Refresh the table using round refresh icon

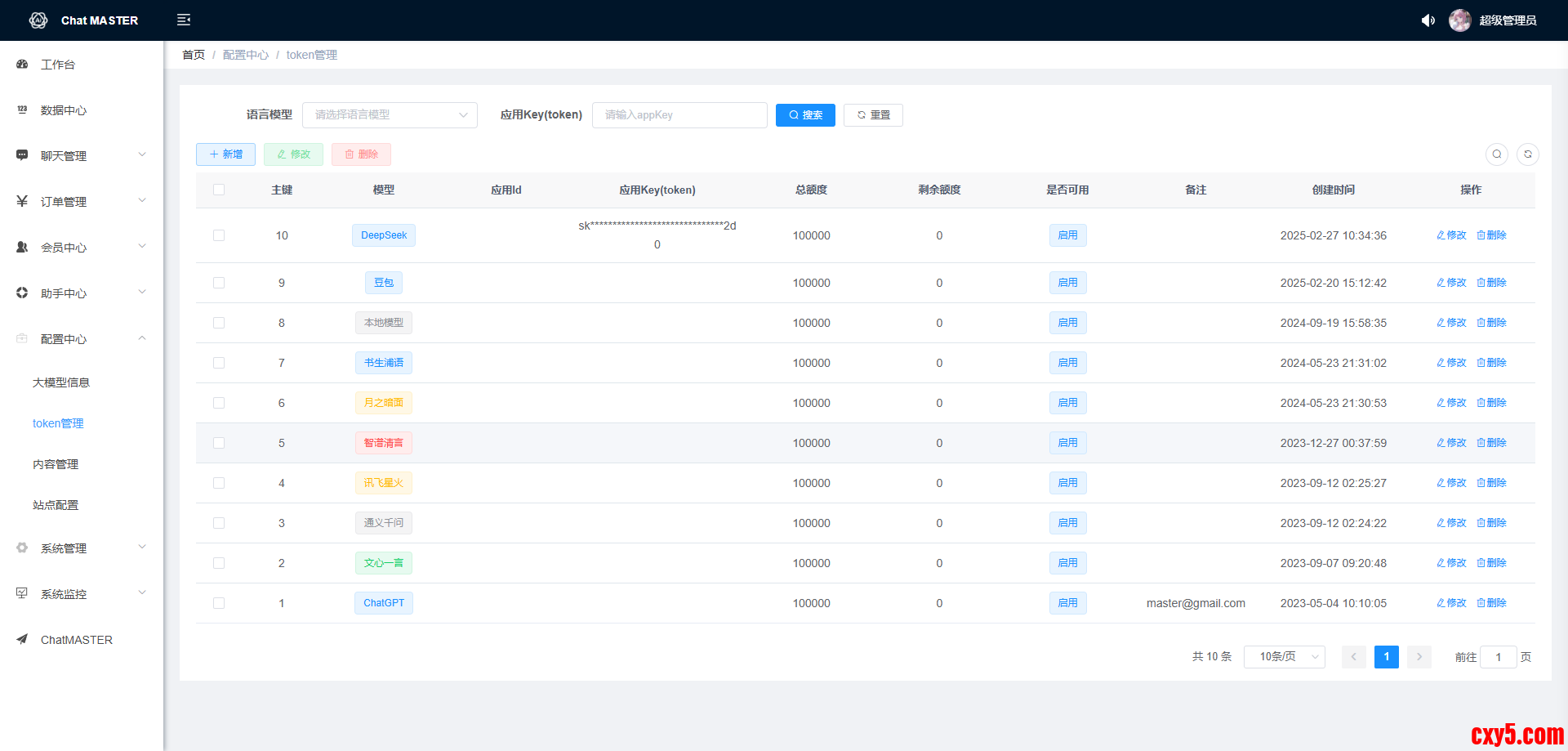coord(1527,154)
